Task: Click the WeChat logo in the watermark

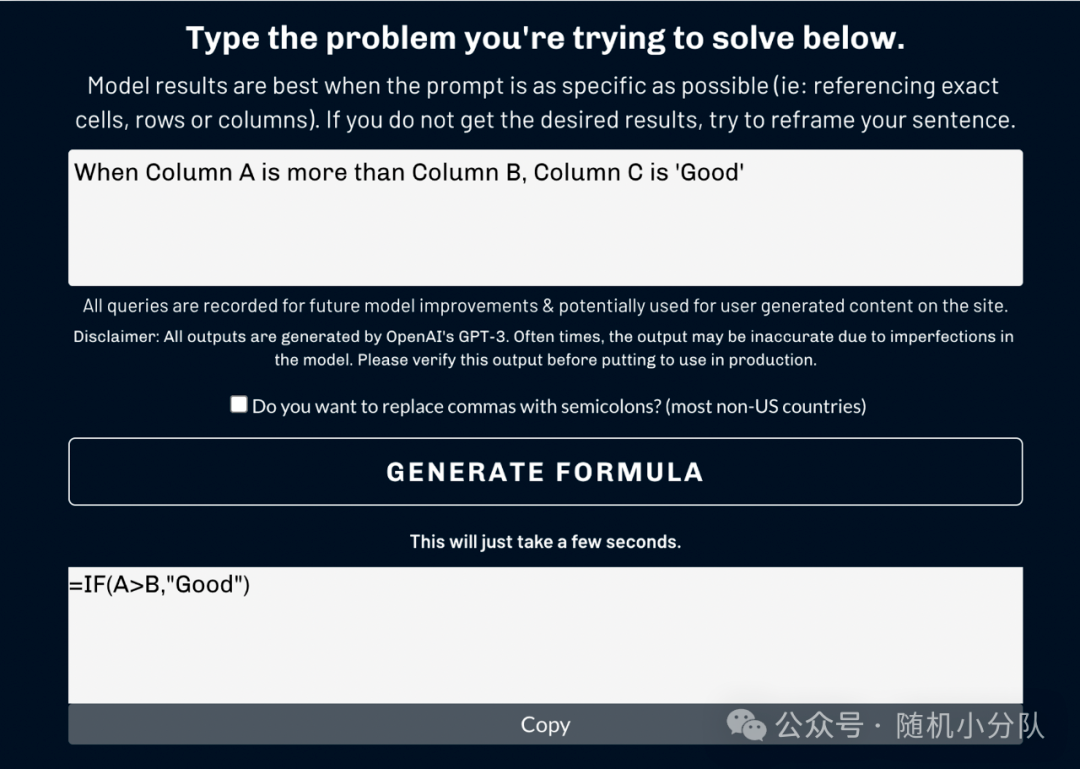Action: tap(746, 726)
